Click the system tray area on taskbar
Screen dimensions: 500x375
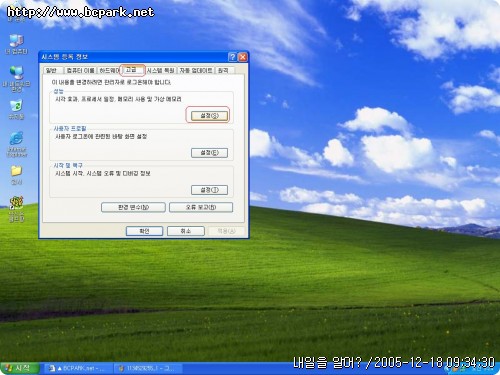[x=473, y=369]
